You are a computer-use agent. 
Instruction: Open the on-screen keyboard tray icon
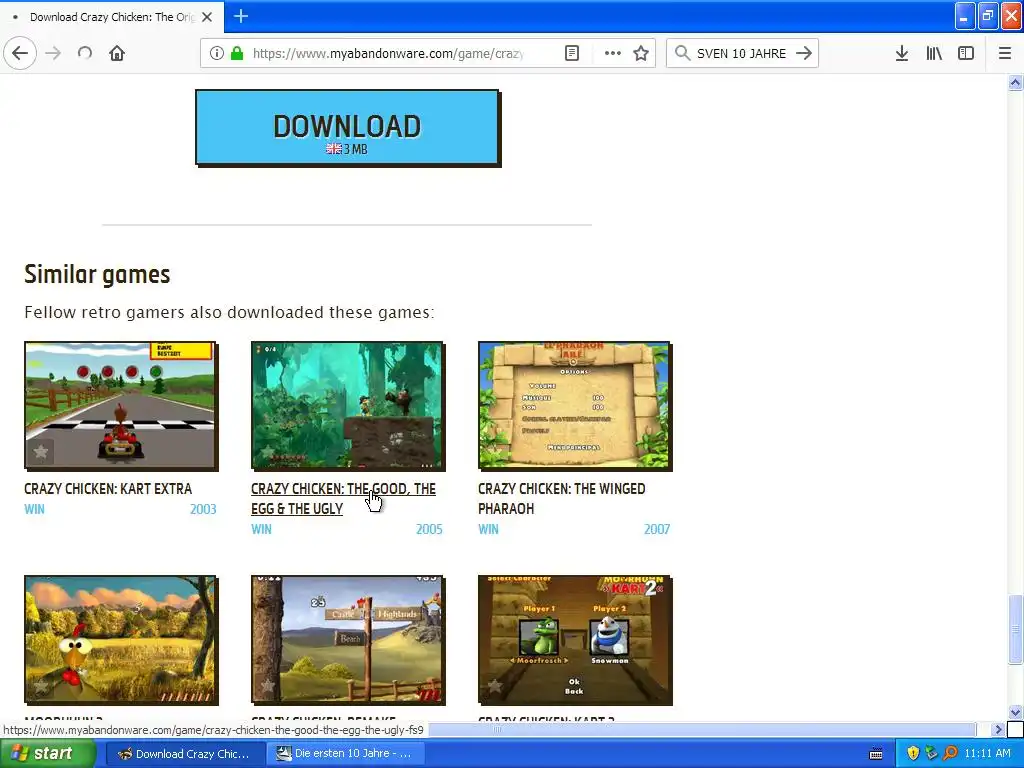pyautogui.click(x=876, y=754)
